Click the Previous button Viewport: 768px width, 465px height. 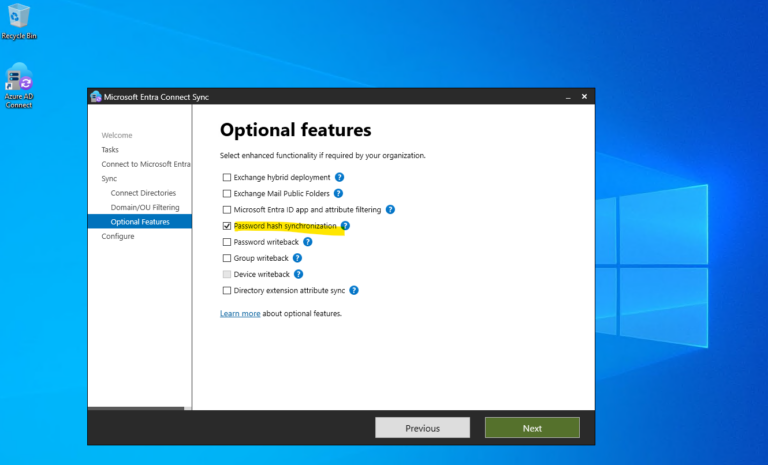422,428
